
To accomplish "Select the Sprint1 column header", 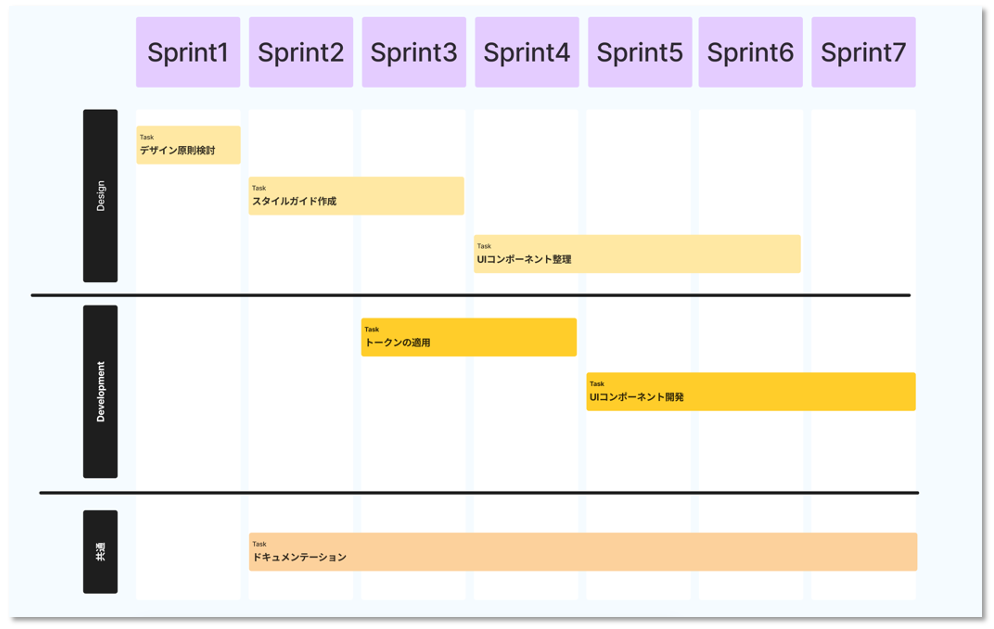I will click(188, 52).
